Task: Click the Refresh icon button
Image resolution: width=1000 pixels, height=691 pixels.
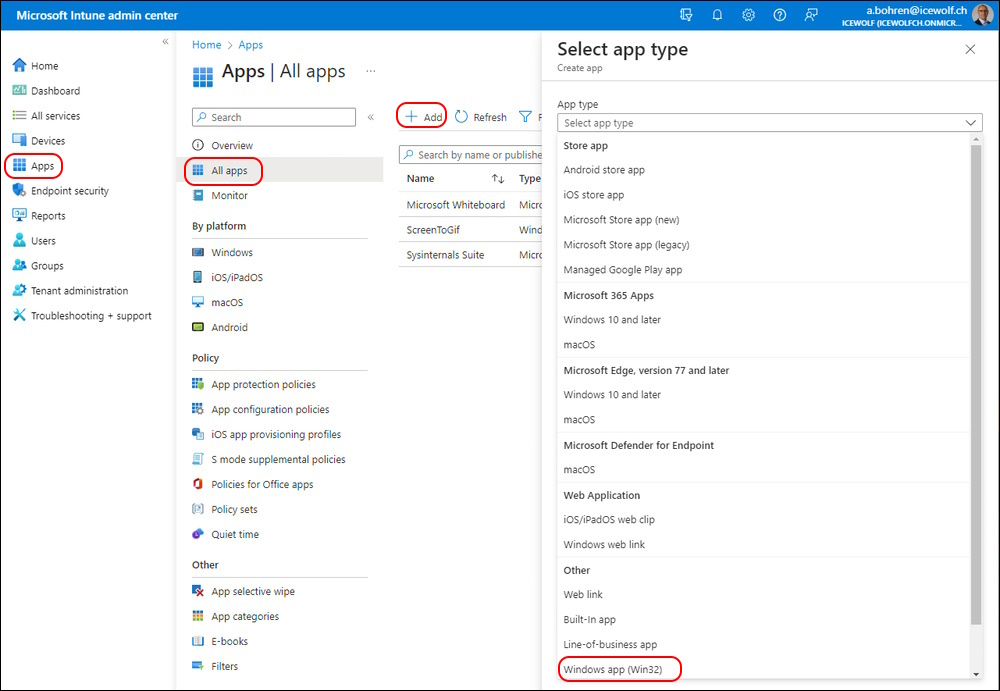Action: [461, 117]
